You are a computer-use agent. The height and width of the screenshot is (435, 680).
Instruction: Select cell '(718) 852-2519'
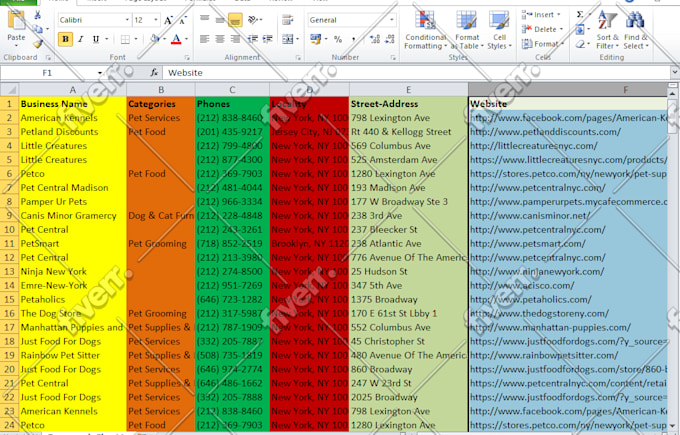[232, 243]
